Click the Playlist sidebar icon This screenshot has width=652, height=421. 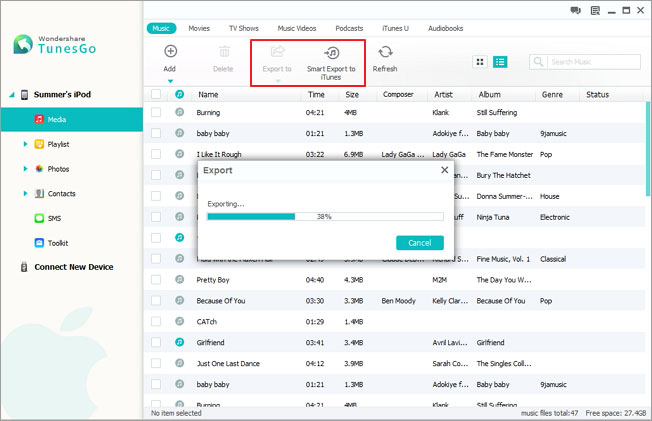39,144
